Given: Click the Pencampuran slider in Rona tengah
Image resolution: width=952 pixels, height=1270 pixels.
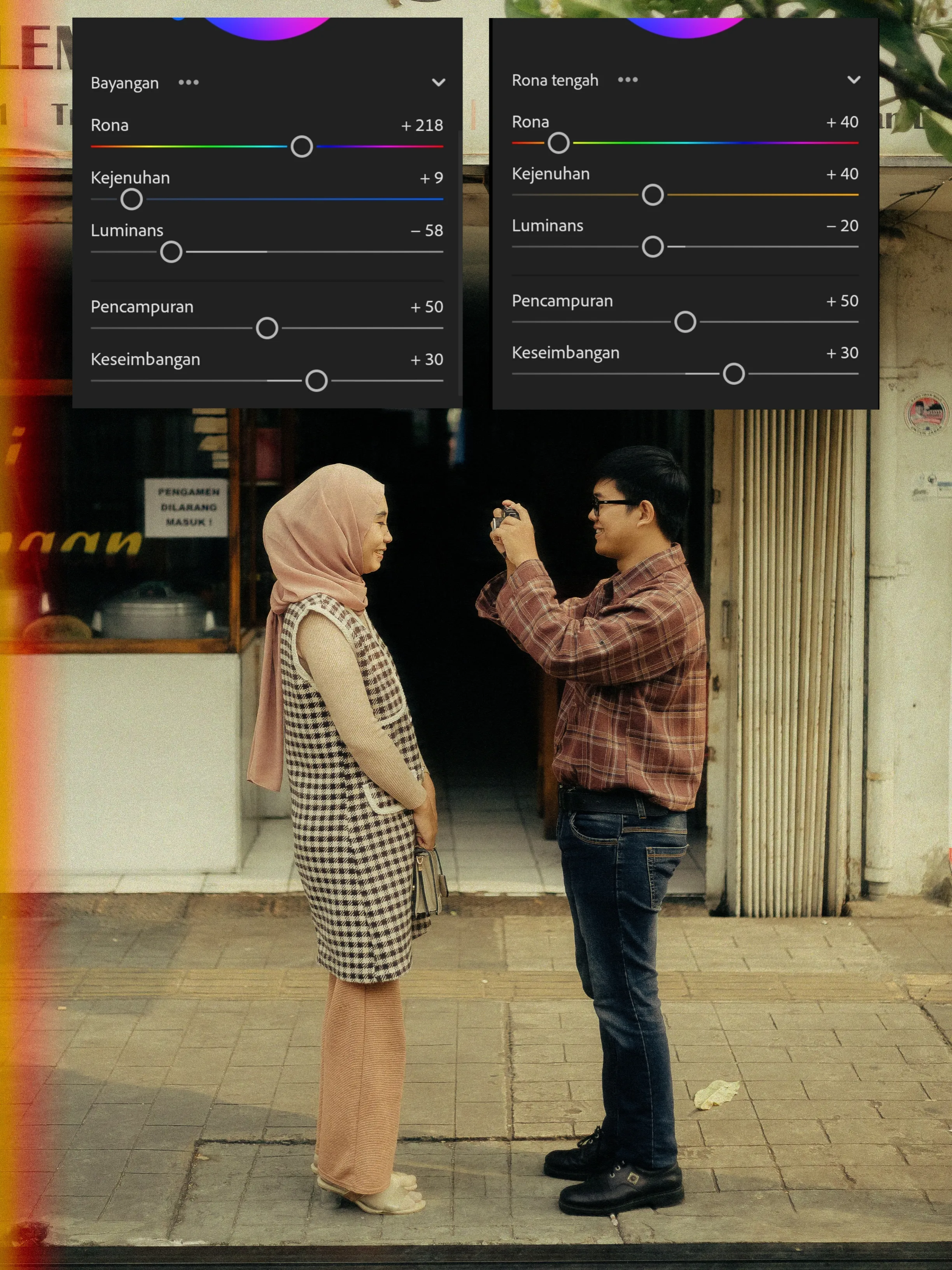Looking at the screenshot, I should (x=685, y=322).
